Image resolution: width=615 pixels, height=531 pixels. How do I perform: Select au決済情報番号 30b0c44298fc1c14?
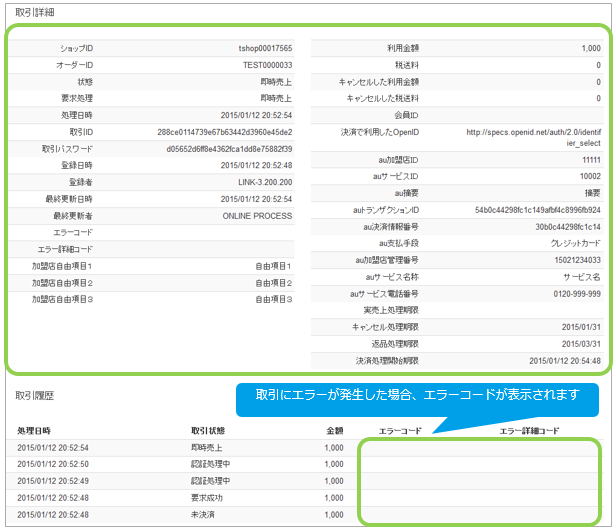(x=568, y=227)
